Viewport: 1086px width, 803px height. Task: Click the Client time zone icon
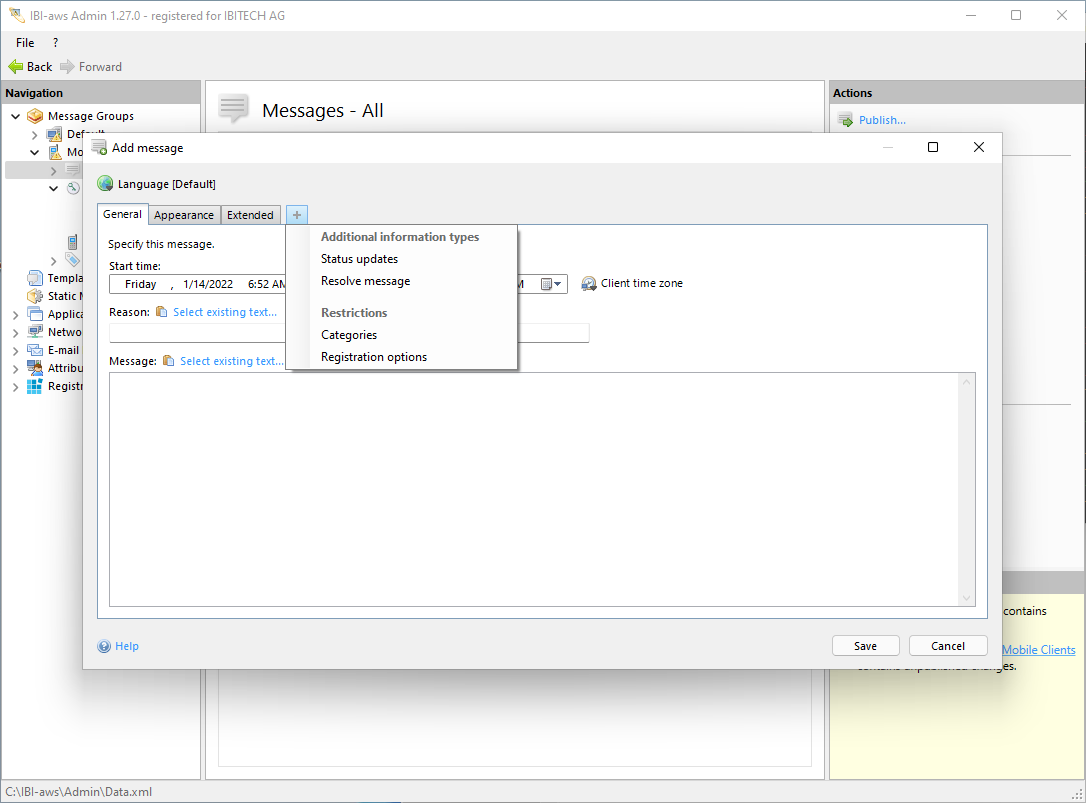(x=589, y=284)
